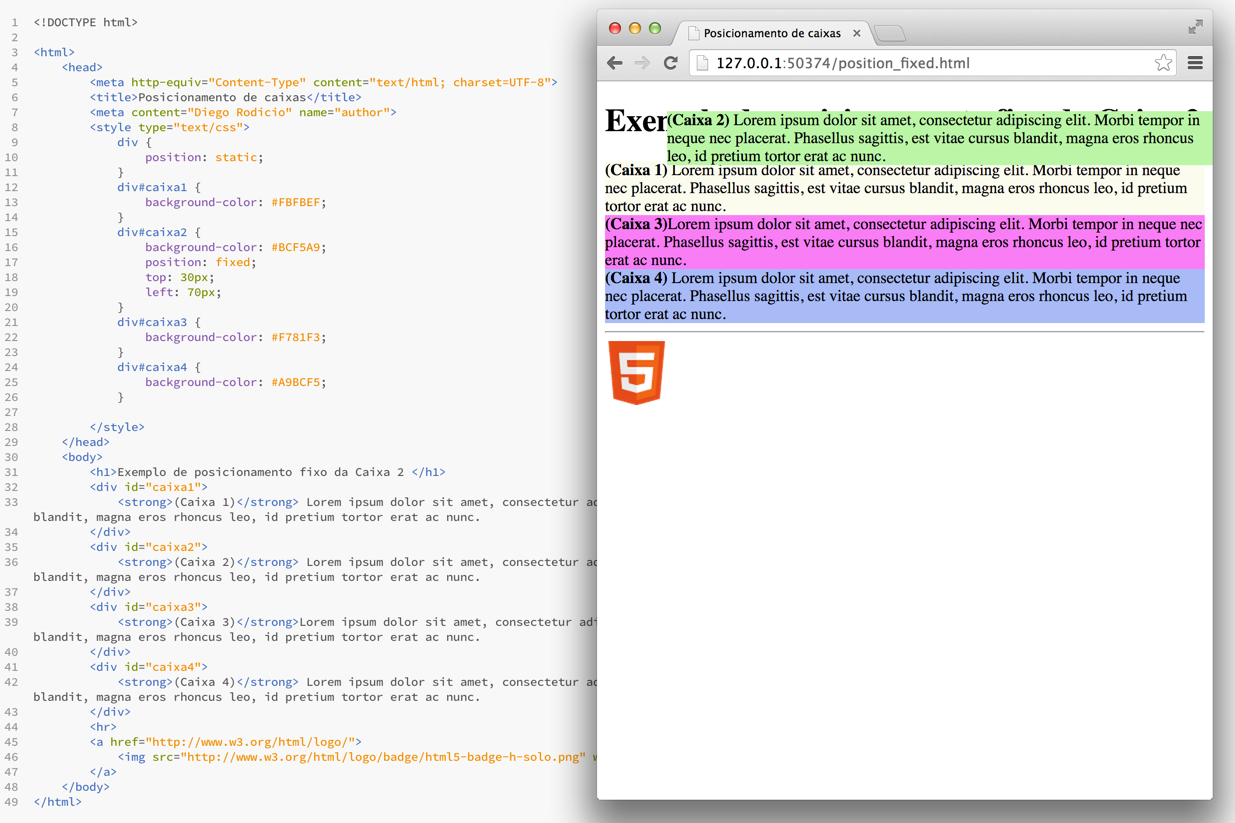Enter fullscreen using the top-right arrows icon
This screenshot has height=823, width=1235.
(x=1195, y=27)
